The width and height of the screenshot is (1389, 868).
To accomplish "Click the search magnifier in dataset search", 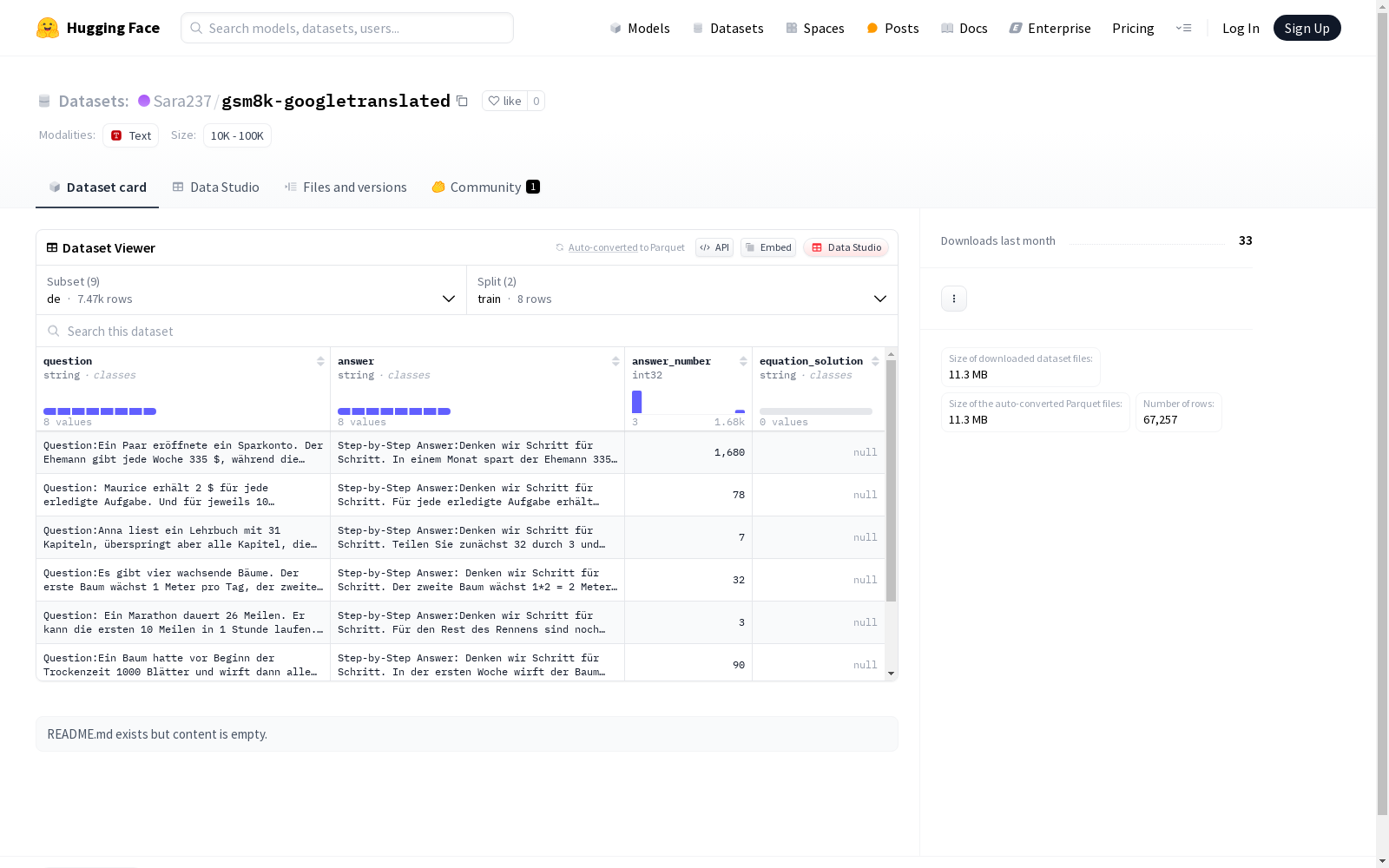I will (x=54, y=331).
